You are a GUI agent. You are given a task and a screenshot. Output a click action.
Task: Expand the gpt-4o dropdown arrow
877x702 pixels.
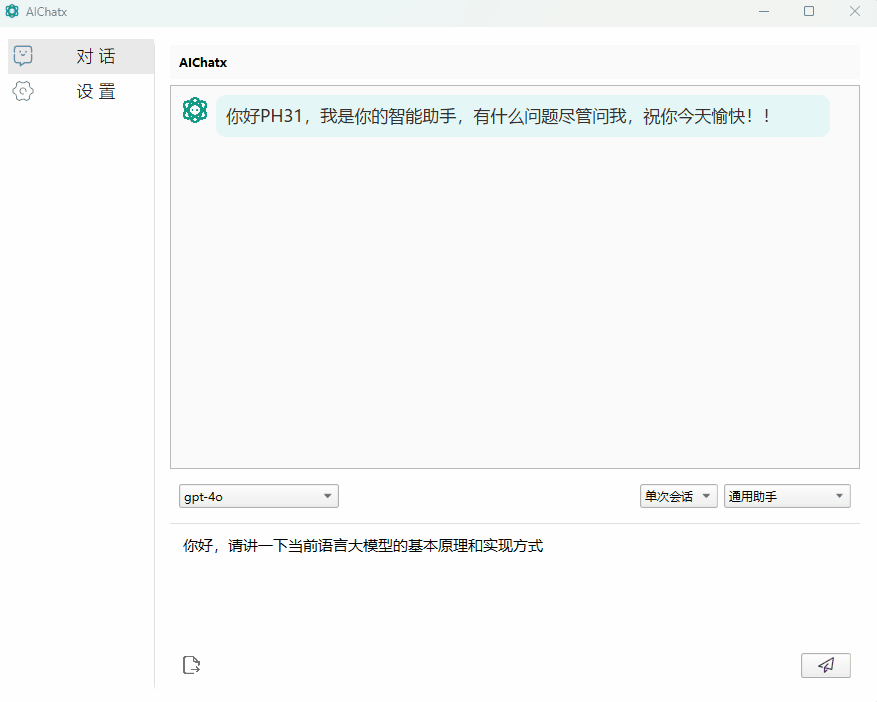tap(327, 495)
